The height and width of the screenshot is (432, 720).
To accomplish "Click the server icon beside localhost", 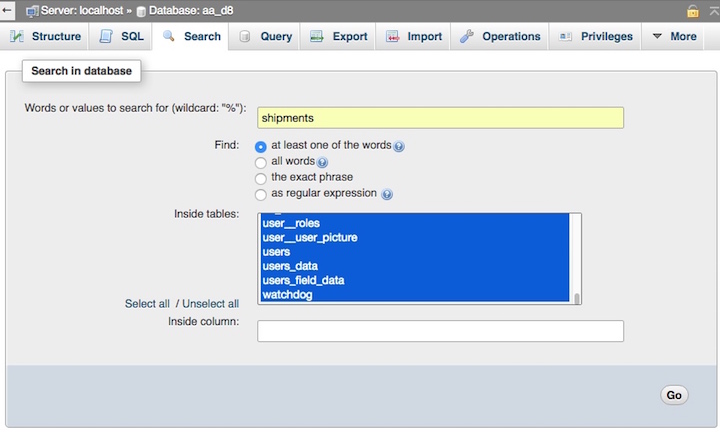I will (x=32, y=11).
